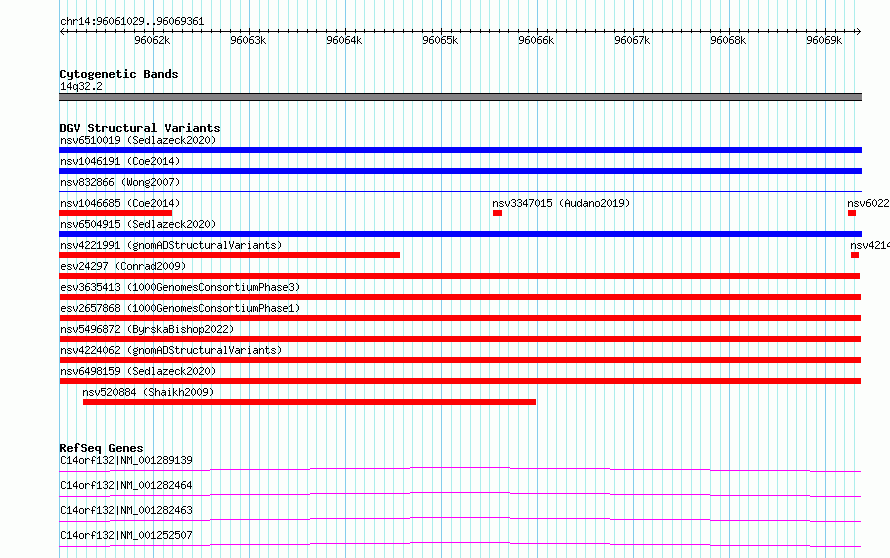Open the nsv6498159 (Sedlazeck2020) label
Image resolution: width=890 pixels, height=558 pixels.
click(138, 371)
